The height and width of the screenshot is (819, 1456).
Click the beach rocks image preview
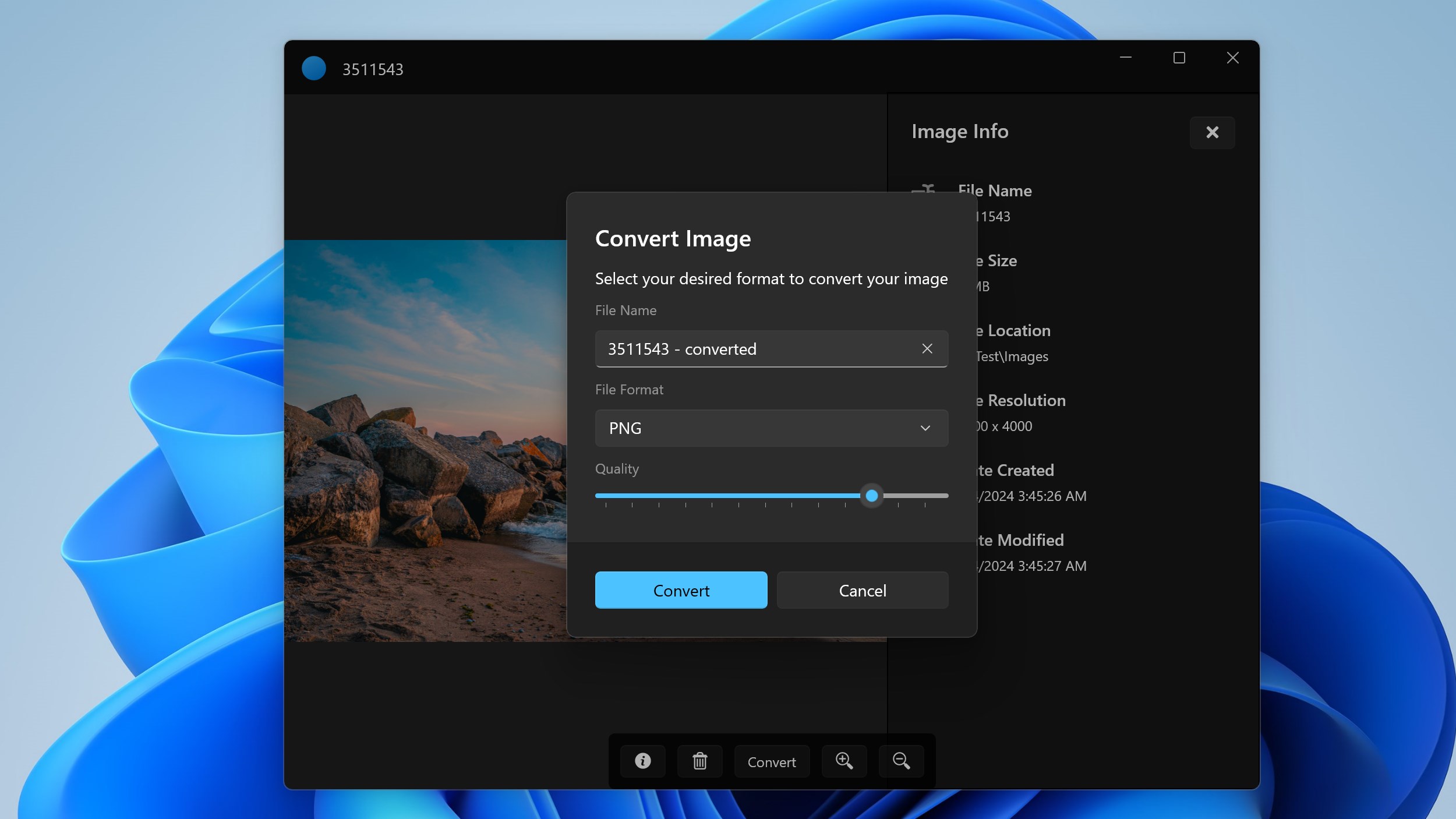tap(426, 440)
